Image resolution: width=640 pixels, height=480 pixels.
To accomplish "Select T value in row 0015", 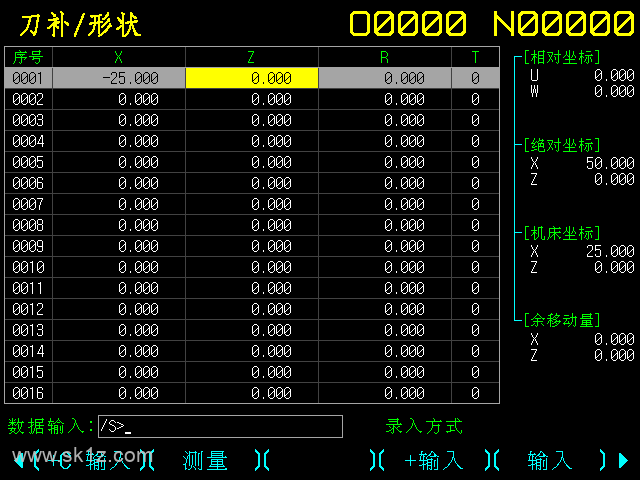I will tap(476, 372).
